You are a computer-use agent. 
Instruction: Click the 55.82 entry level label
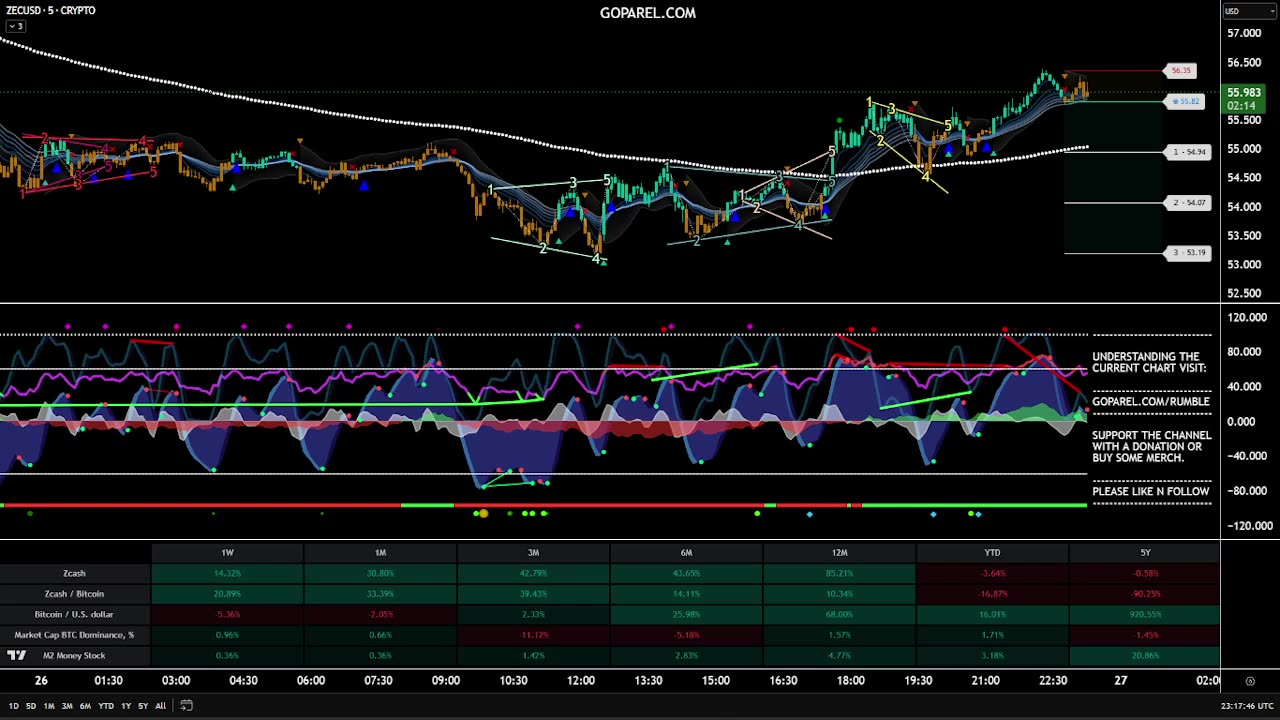1185,102
